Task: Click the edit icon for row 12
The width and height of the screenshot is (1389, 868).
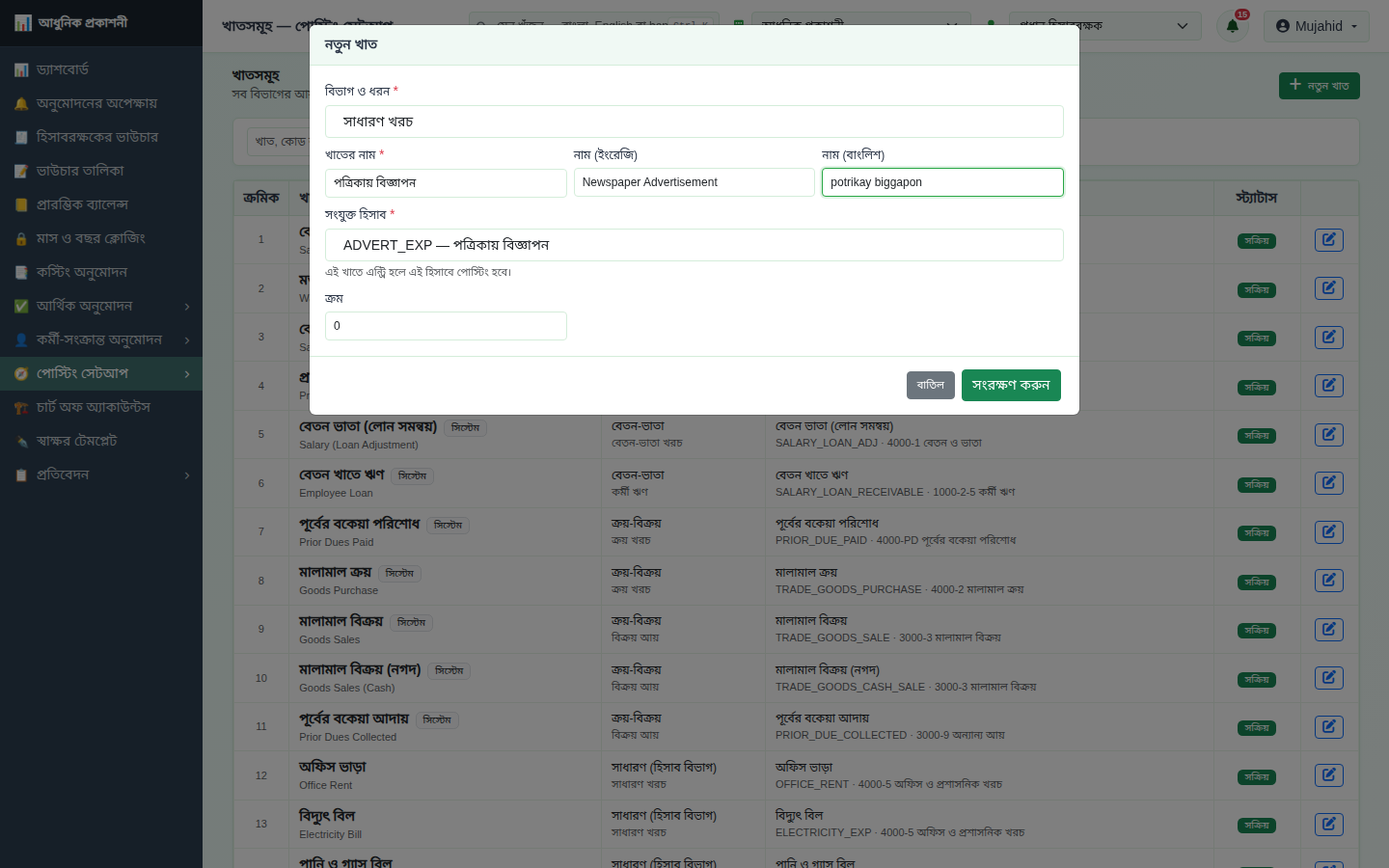Action: coord(1328,775)
